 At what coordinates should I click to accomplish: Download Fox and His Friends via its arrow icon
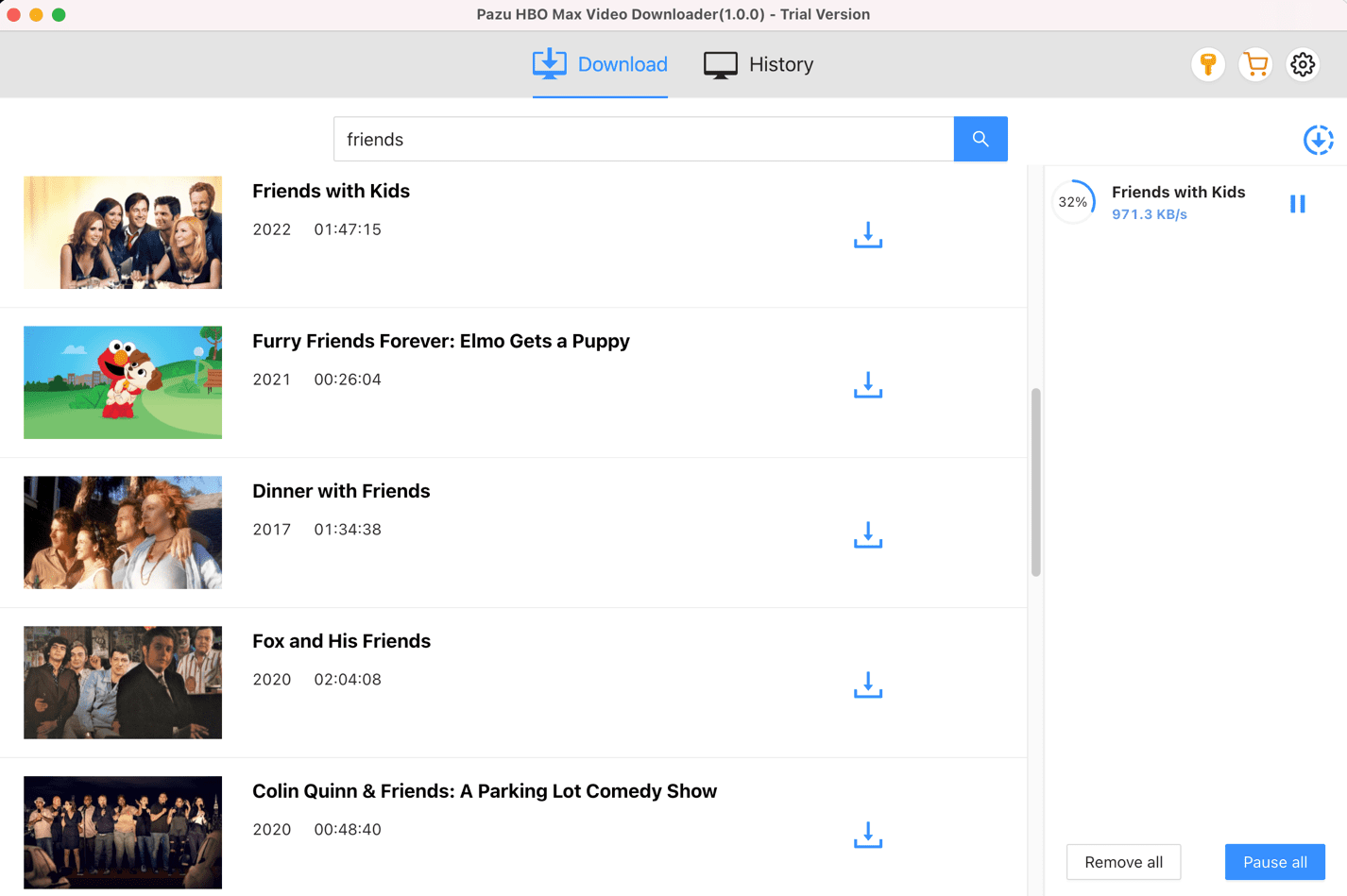pyautogui.click(x=867, y=685)
